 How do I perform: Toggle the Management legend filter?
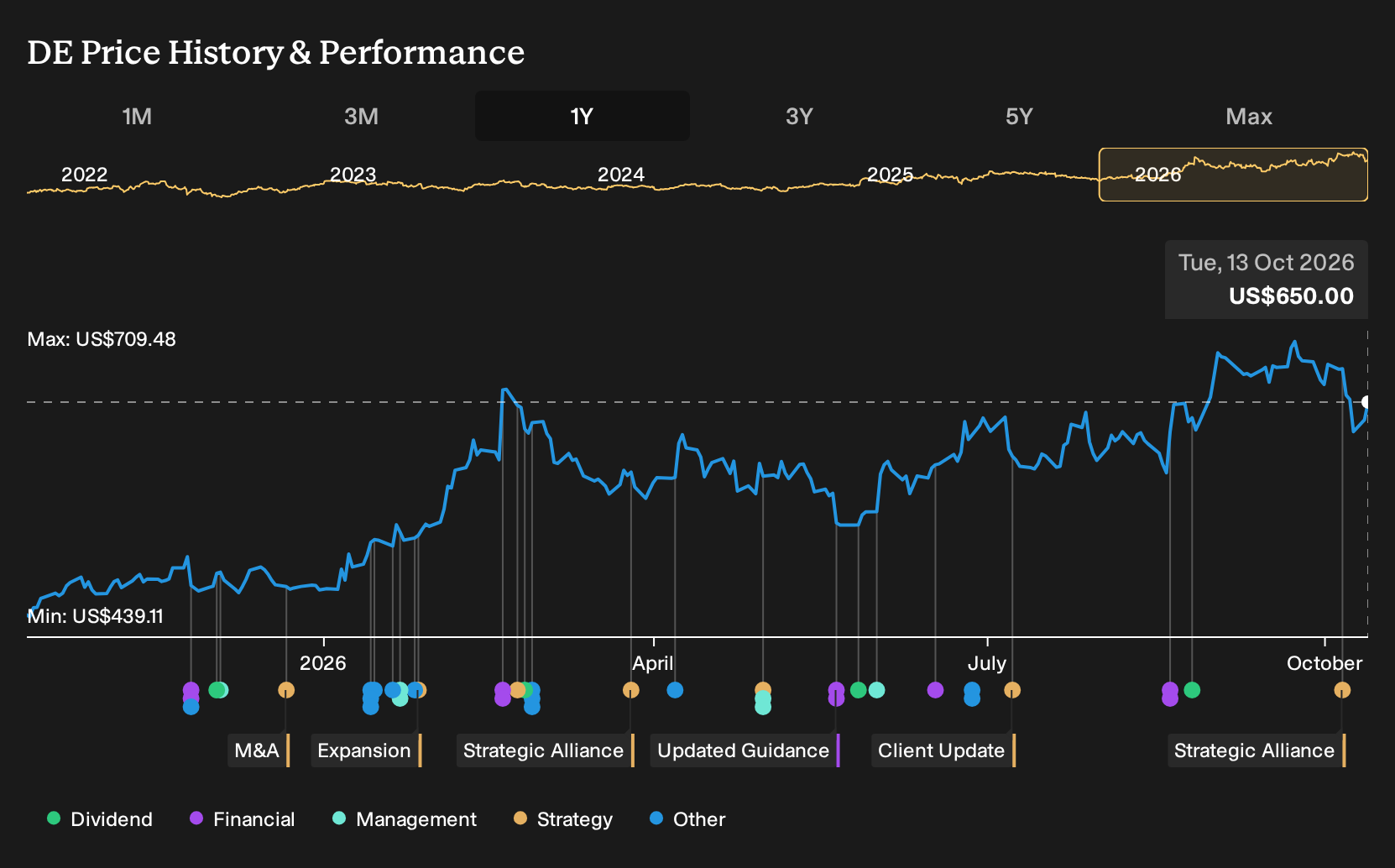coord(405,819)
